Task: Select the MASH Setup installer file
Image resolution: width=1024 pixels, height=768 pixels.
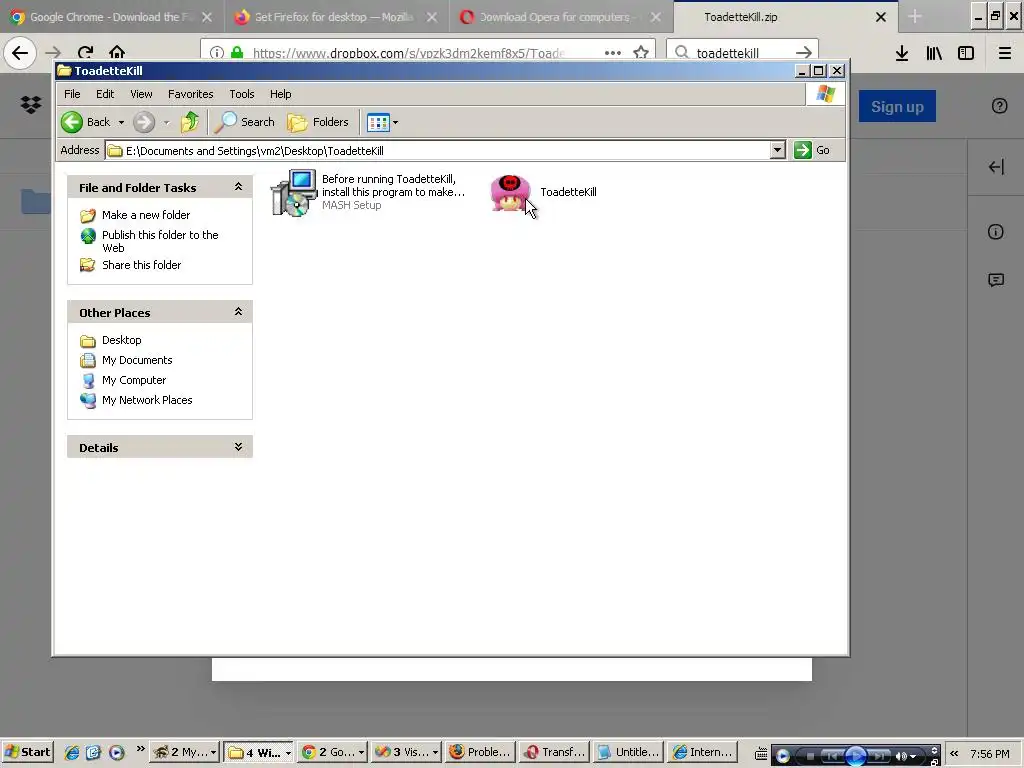Action: (x=368, y=192)
